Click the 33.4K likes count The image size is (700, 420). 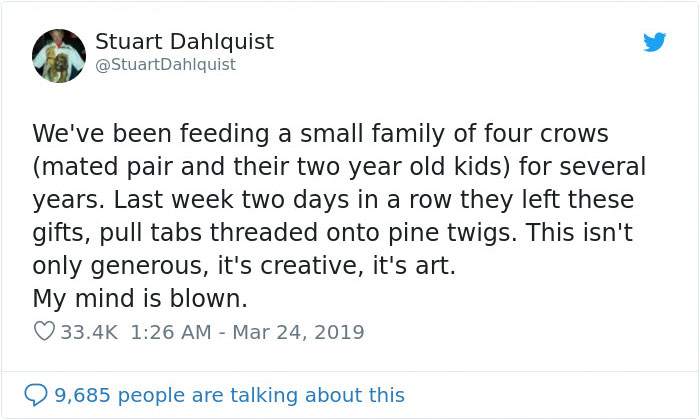[89, 332]
